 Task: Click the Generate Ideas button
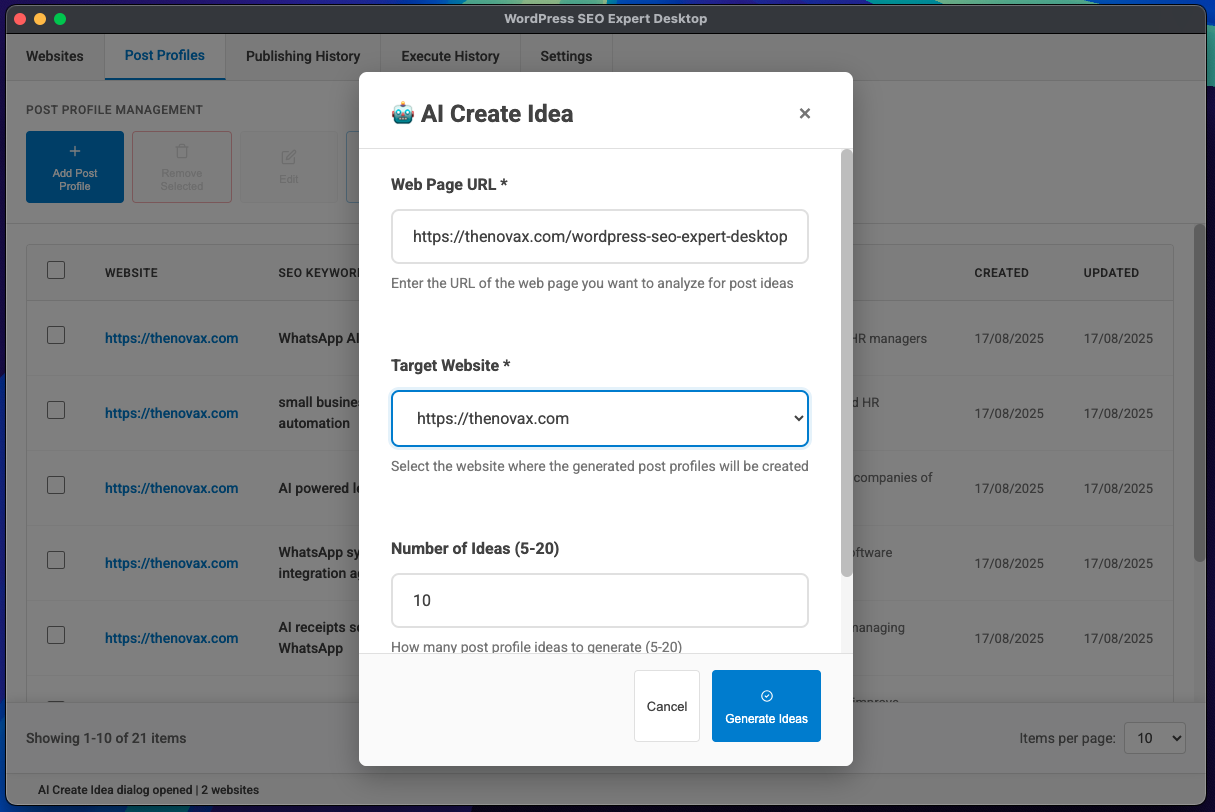tap(766, 706)
